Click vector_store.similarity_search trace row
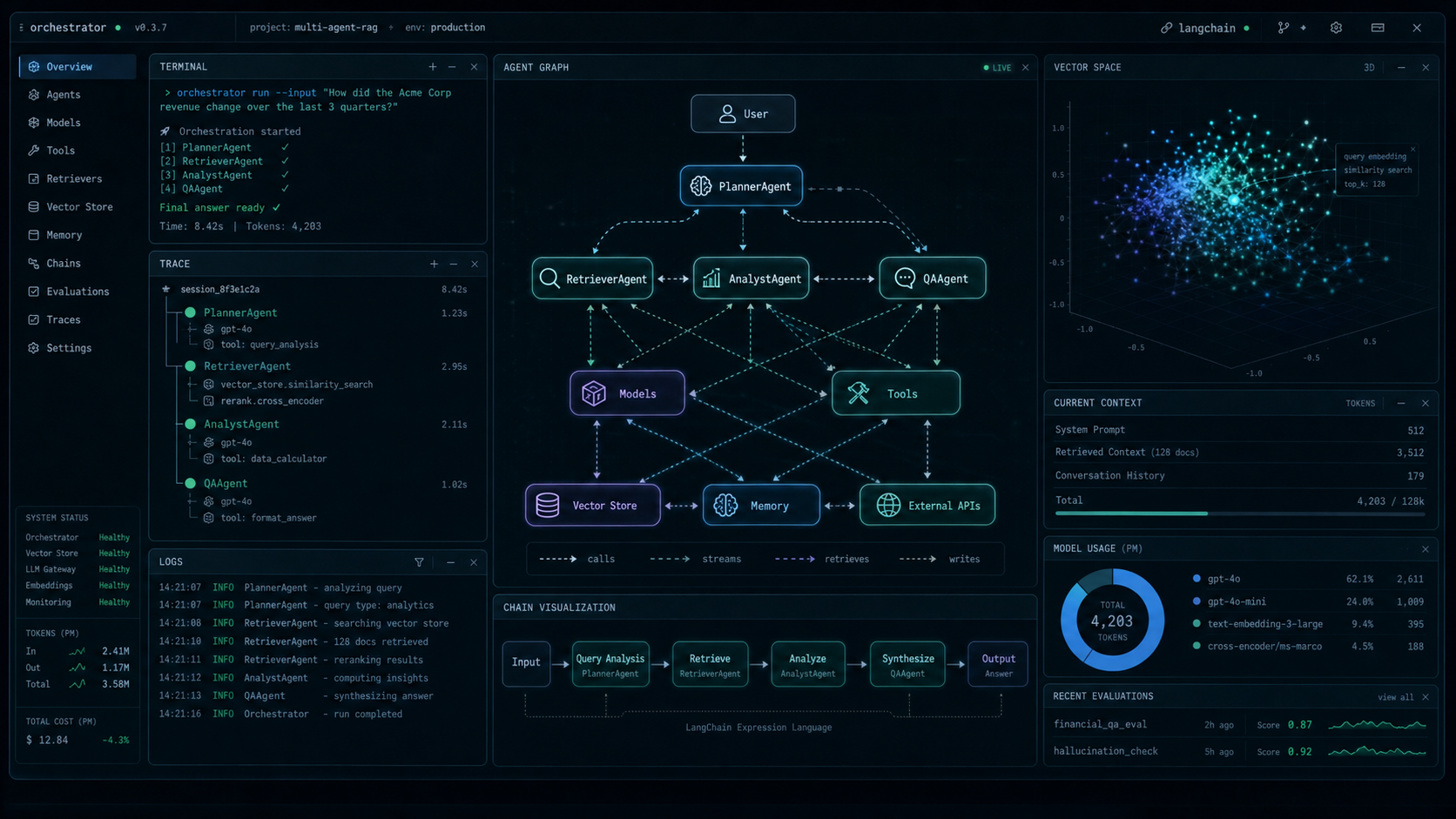Viewport: 1456px width, 819px height. pos(288,385)
